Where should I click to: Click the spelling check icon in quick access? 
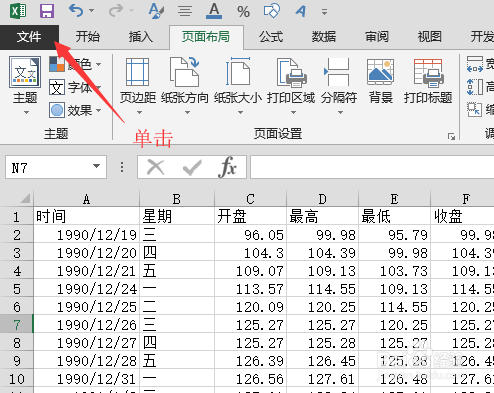[156, 11]
